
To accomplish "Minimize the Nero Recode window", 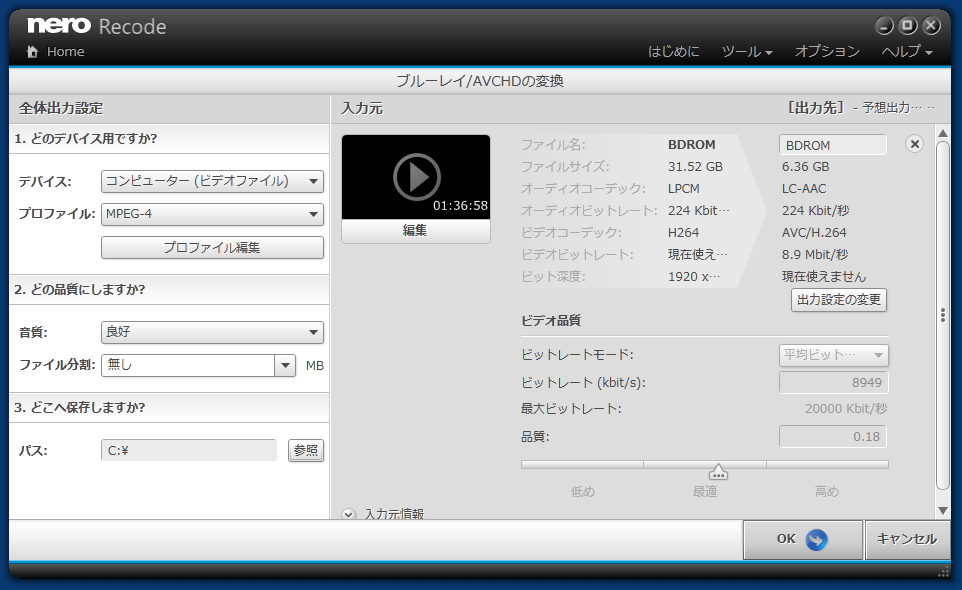I will tap(884, 26).
